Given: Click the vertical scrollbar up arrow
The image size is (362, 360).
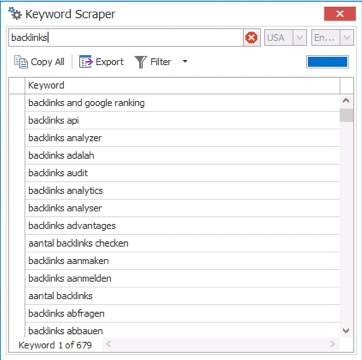Looking at the screenshot, I should tap(346, 100).
